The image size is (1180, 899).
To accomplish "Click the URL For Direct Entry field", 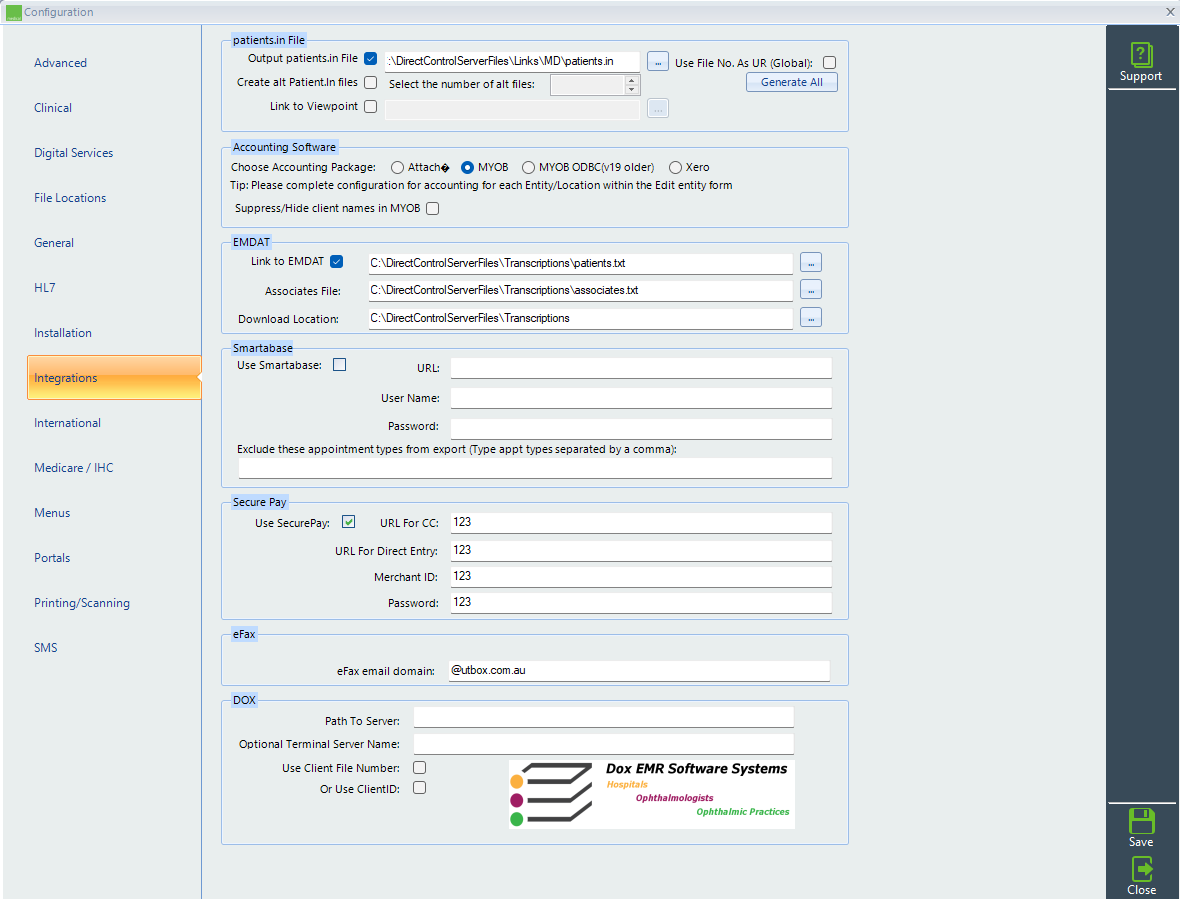I will (x=641, y=550).
